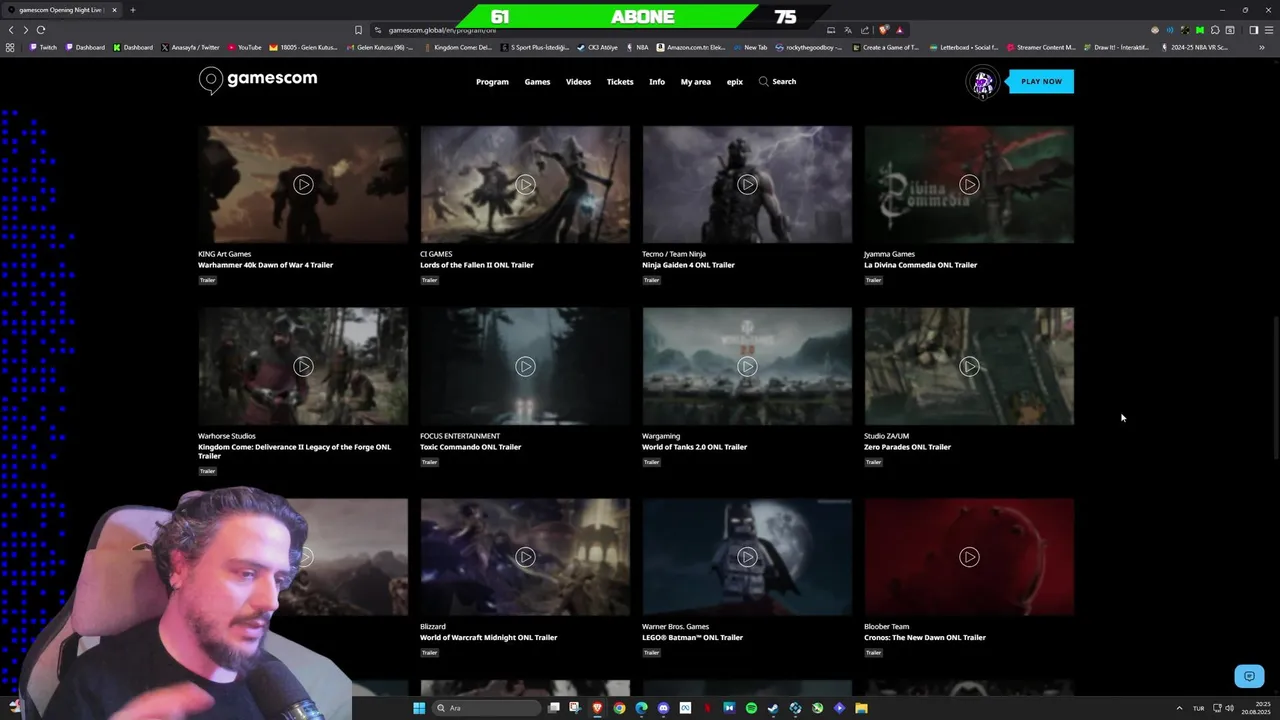Screen dimensions: 1280x720
Task: Click the TUR keyboard language indicator
Action: (x=1198, y=708)
